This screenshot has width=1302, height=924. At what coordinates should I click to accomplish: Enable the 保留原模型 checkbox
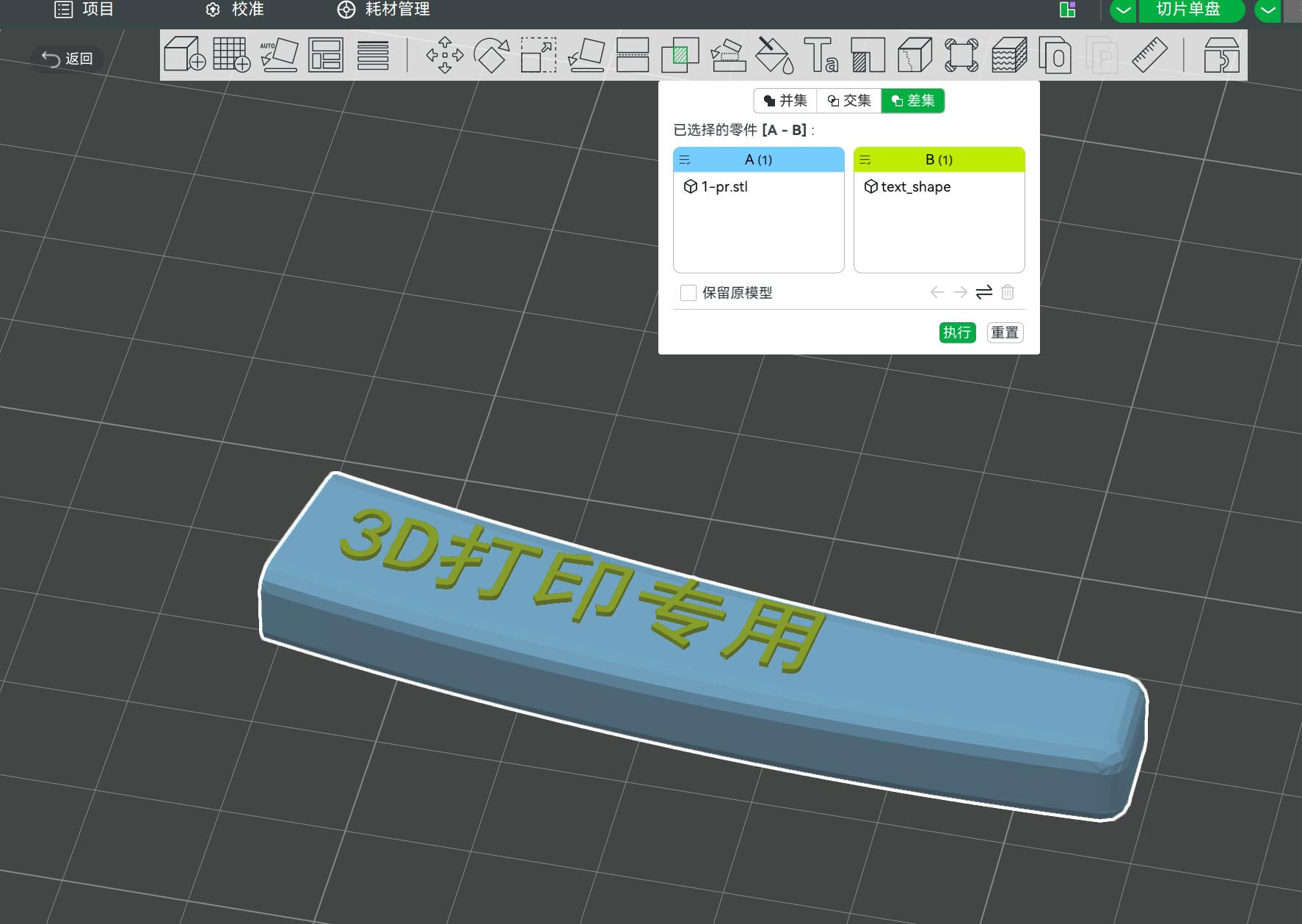click(688, 293)
